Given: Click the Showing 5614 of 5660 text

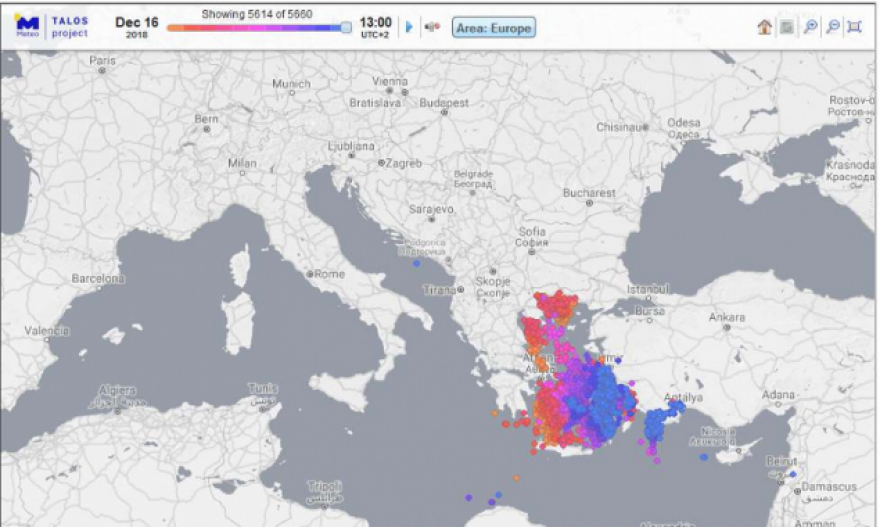Looking at the screenshot, I should coord(257,14).
